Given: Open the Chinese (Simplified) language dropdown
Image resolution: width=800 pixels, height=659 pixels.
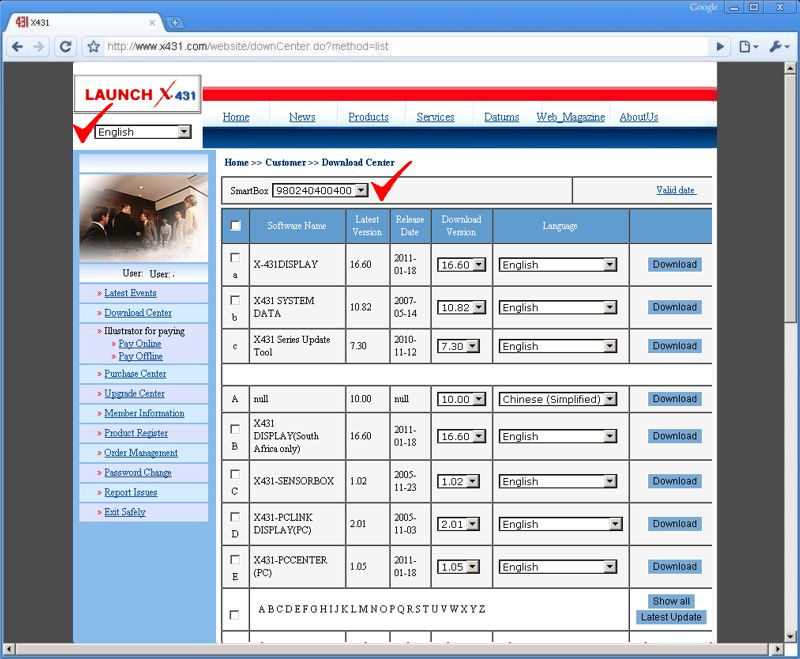Looking at the screenshot, I should tap(558, 399).
